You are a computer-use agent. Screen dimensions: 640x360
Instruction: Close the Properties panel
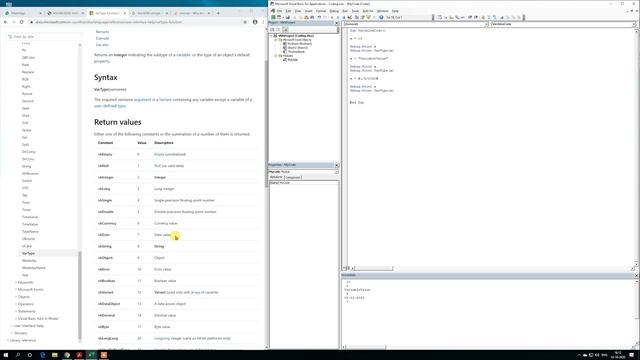[337, 165]
